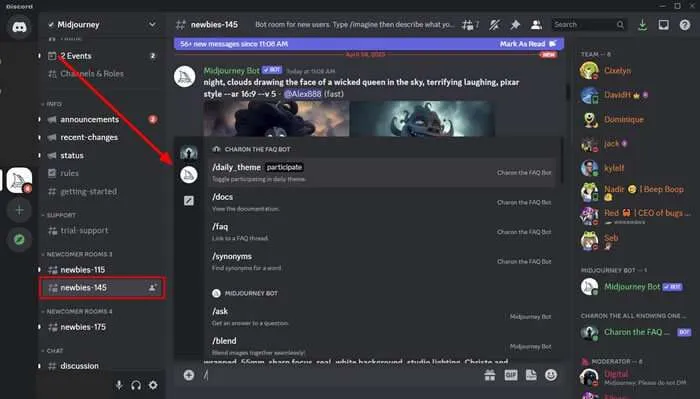Deafen with the headphones icon

pyautogui.click(x=136, y=385)
